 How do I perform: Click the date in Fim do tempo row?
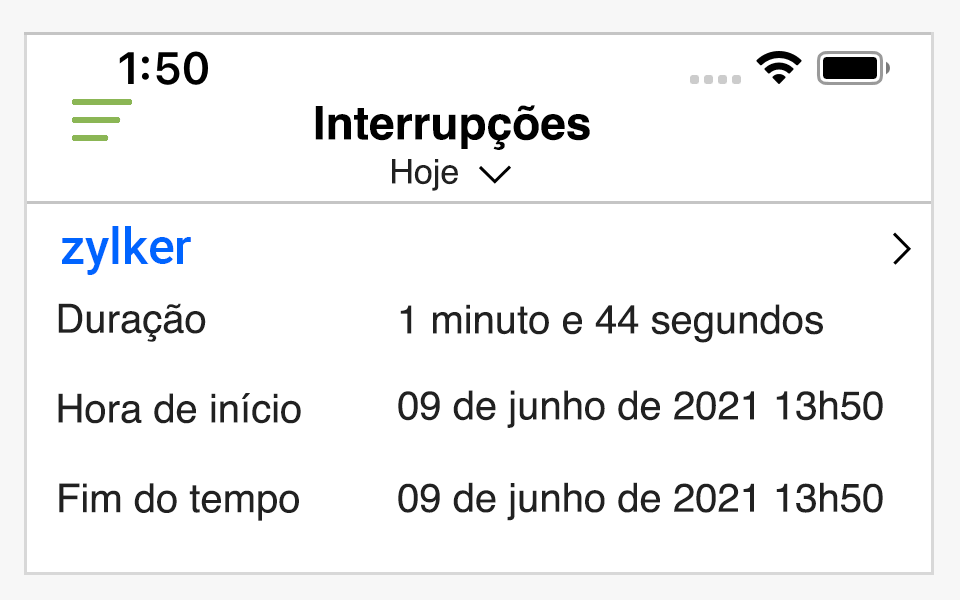575,498
